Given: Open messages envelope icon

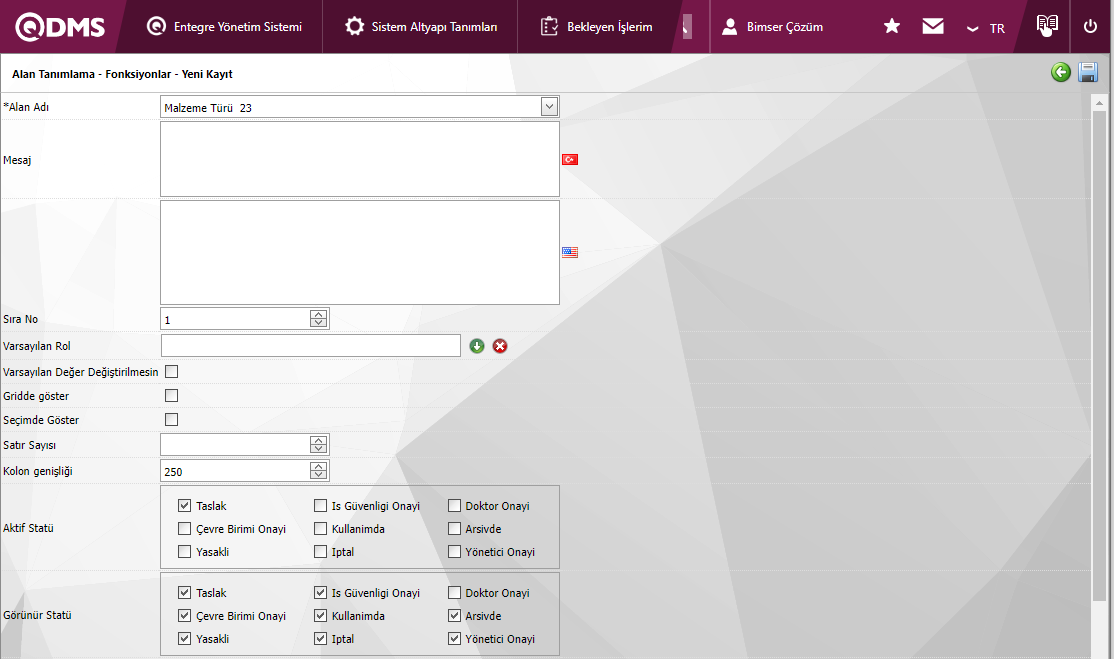Looking at the screenshot, I should 933,26.
